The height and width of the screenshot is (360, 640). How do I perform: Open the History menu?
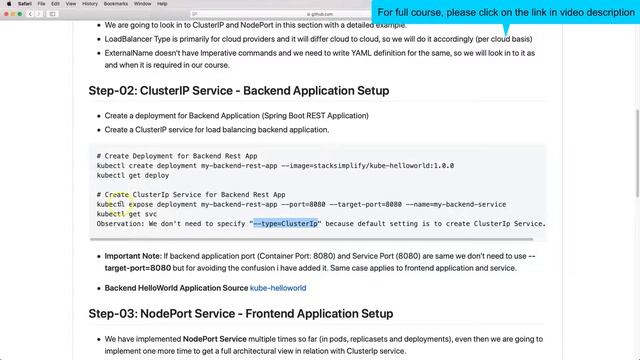coord(90,4)
